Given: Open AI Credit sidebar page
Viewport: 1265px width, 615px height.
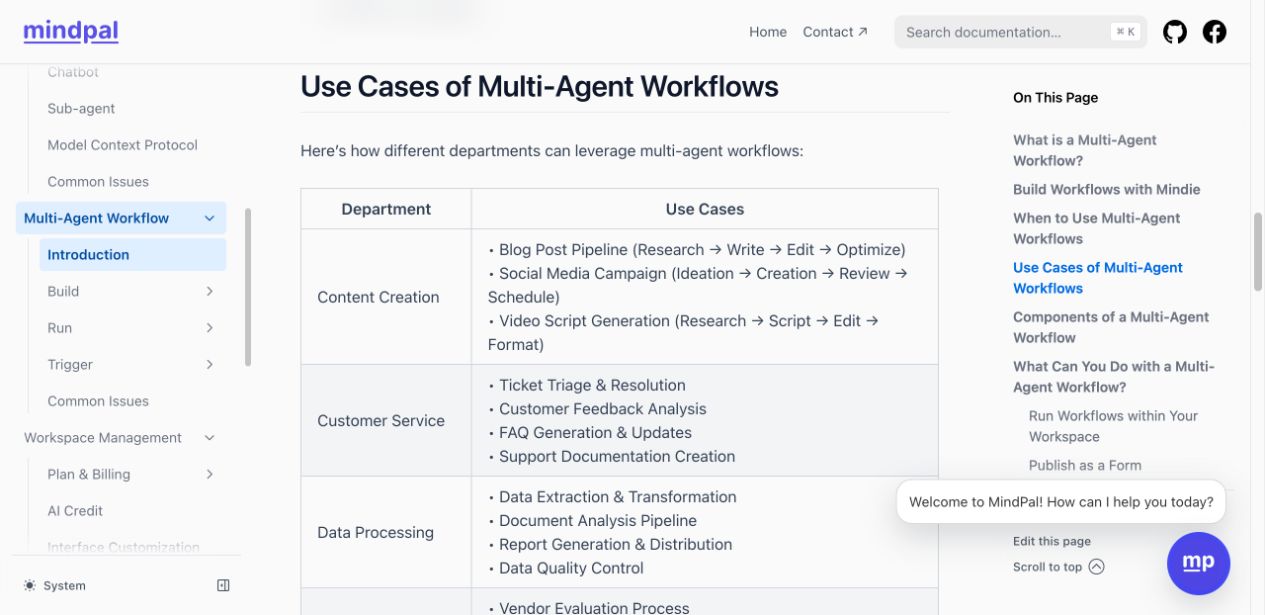Looking at the screenshot, I should pos(75,511).
